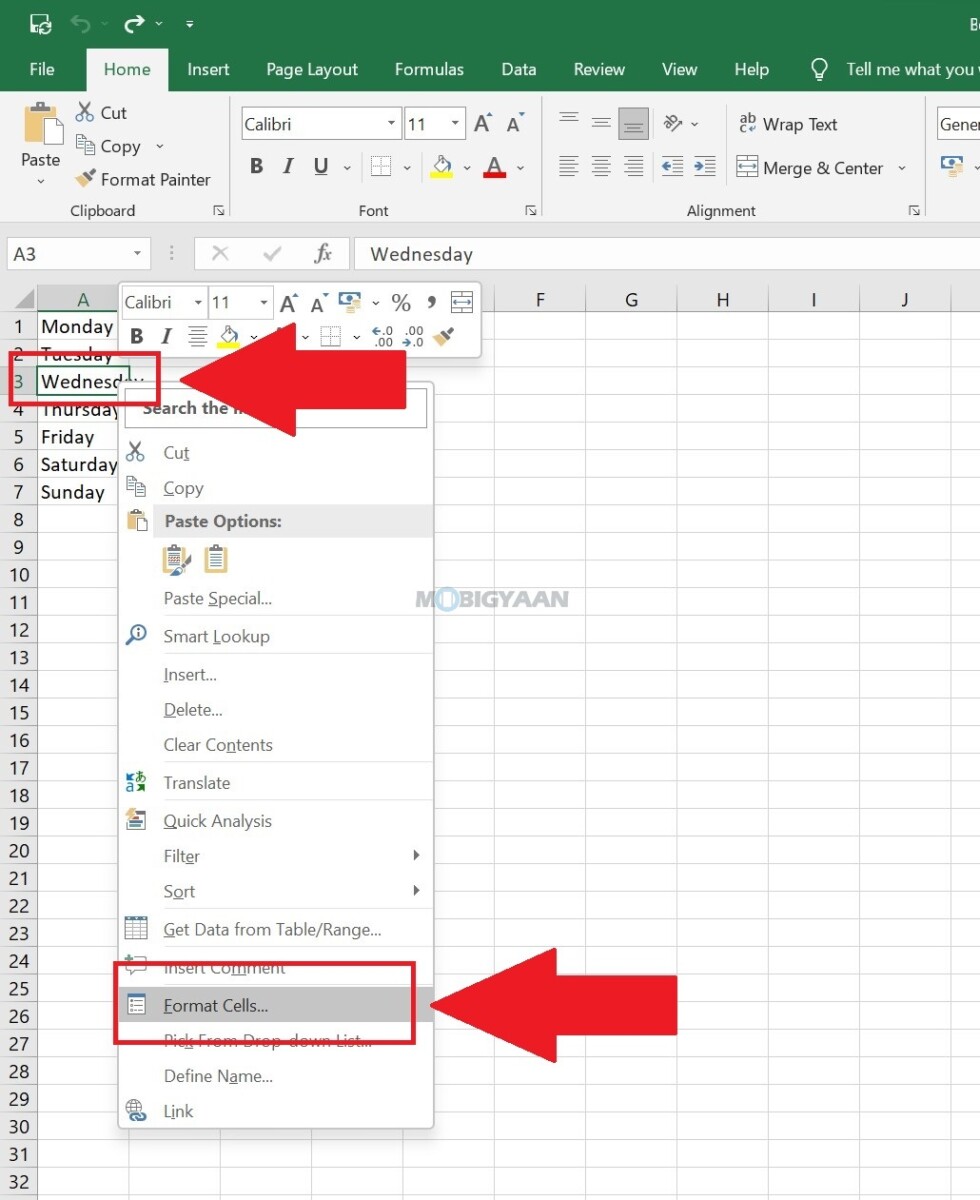Image resolution: width=980 pixels, height=1200 pixels.
Task: Expand the Merge & Center dropdown arrow
Action: [x=903, y=167]
